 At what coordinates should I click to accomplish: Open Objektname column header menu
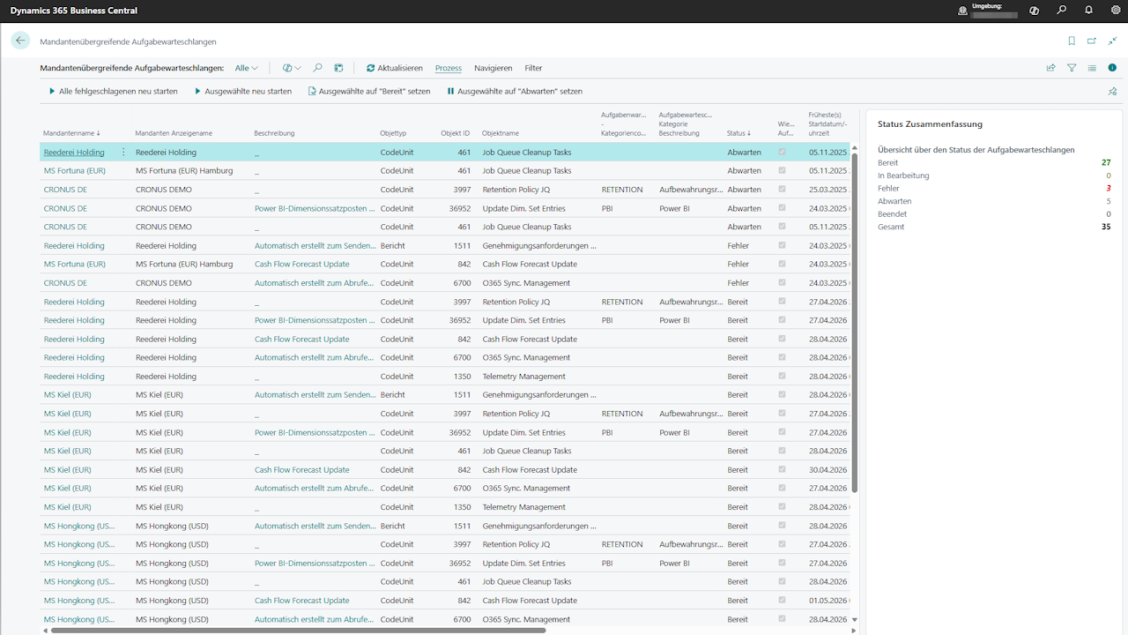tap(500, 133)
